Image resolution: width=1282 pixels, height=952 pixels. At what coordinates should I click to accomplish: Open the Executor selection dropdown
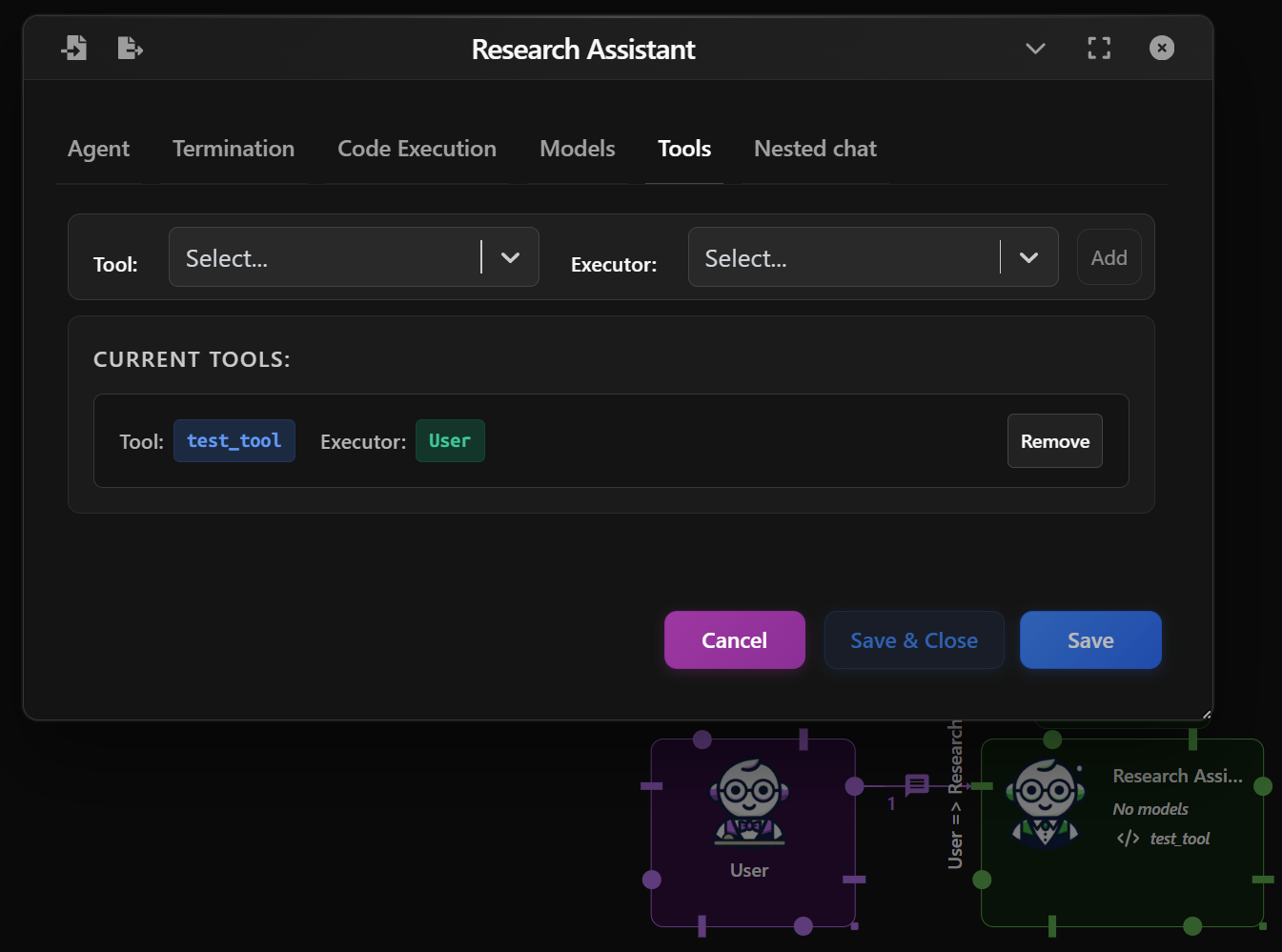(873, 256)
